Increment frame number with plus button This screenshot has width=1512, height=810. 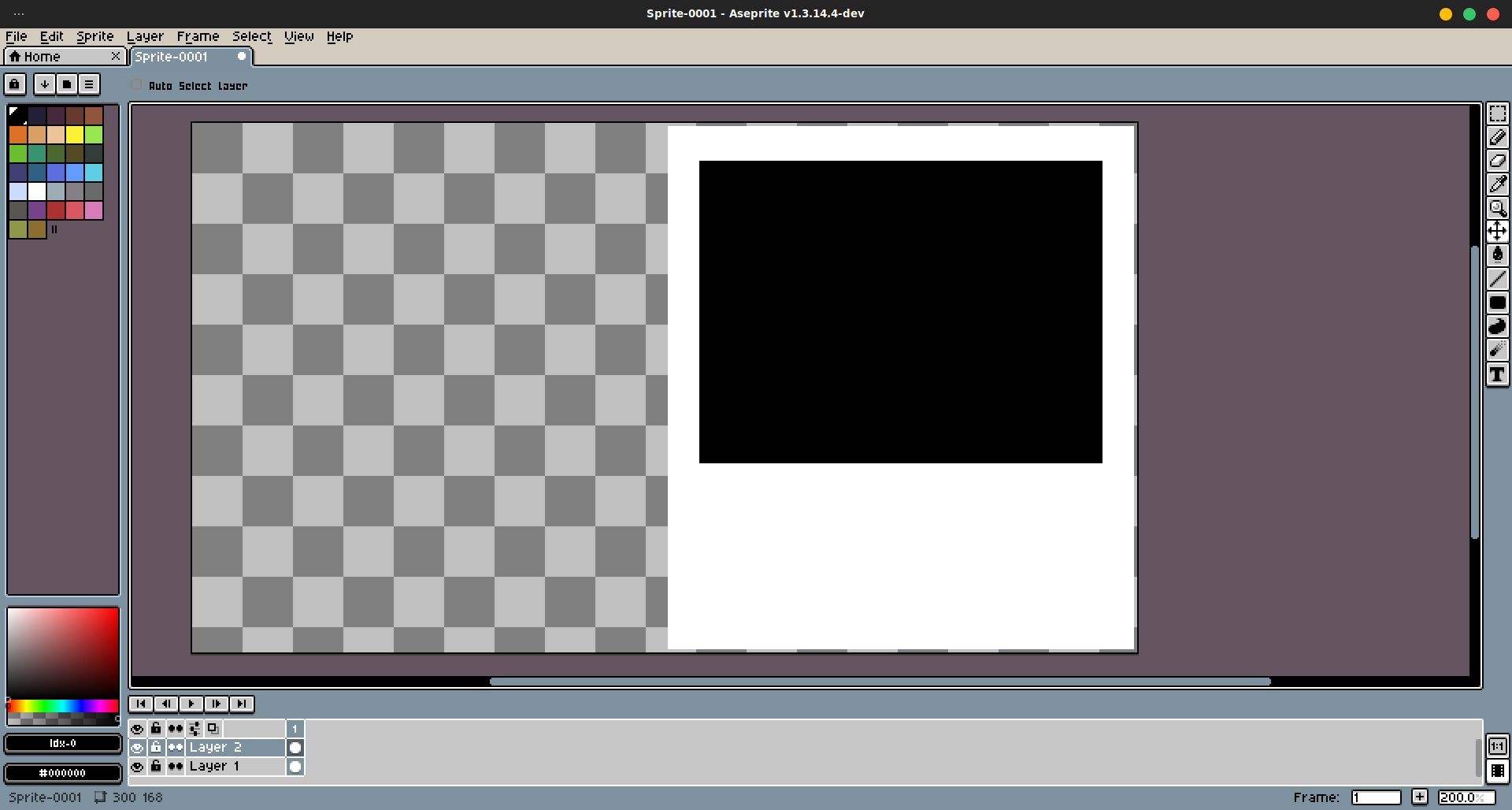[x=1420, y=797]
